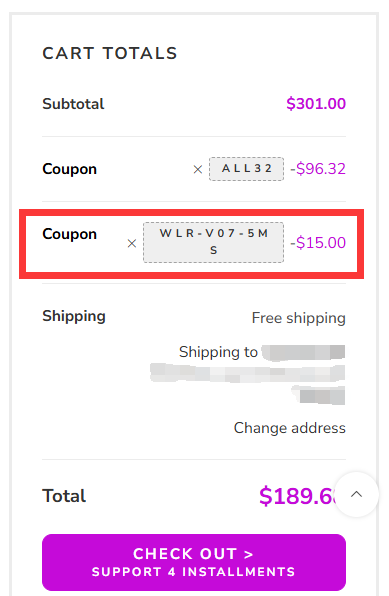This screenshot has width=389, height=596.
Task: Click the Subtotal label
Action: click(73, 104)
